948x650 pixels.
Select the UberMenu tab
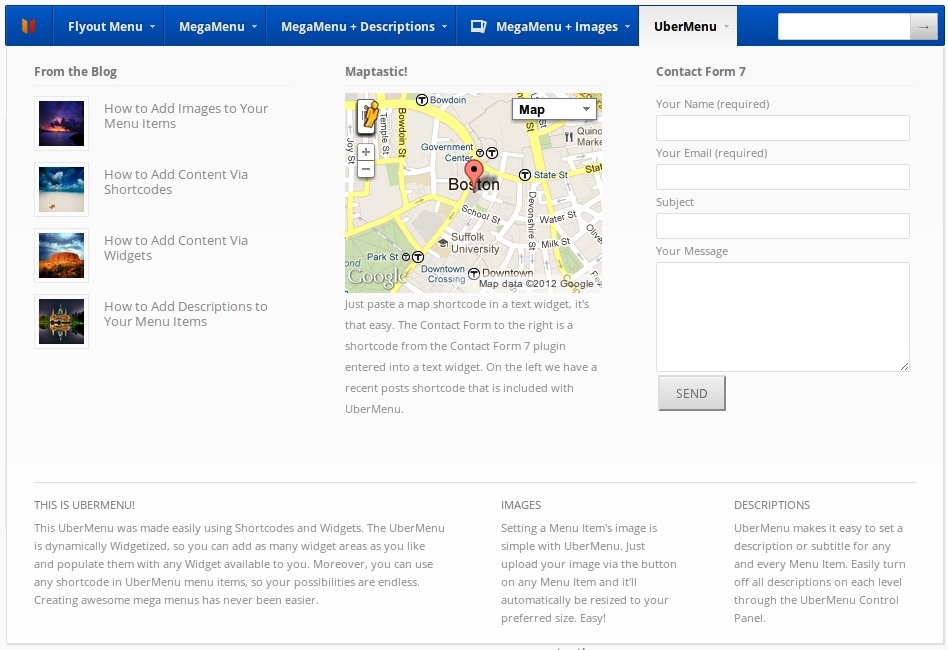(688, 26)
